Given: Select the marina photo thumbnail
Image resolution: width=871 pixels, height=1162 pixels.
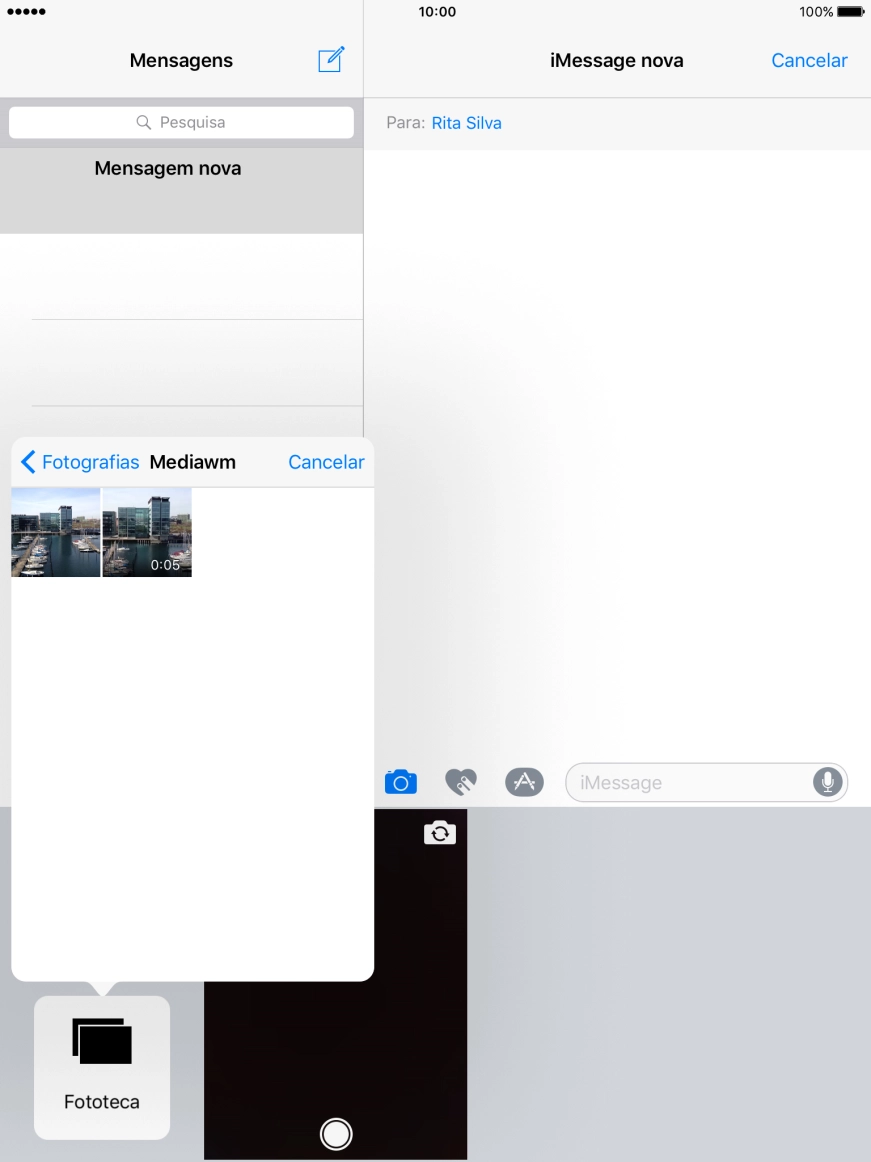Looking at the screenshot, I should tap(56, 532).
